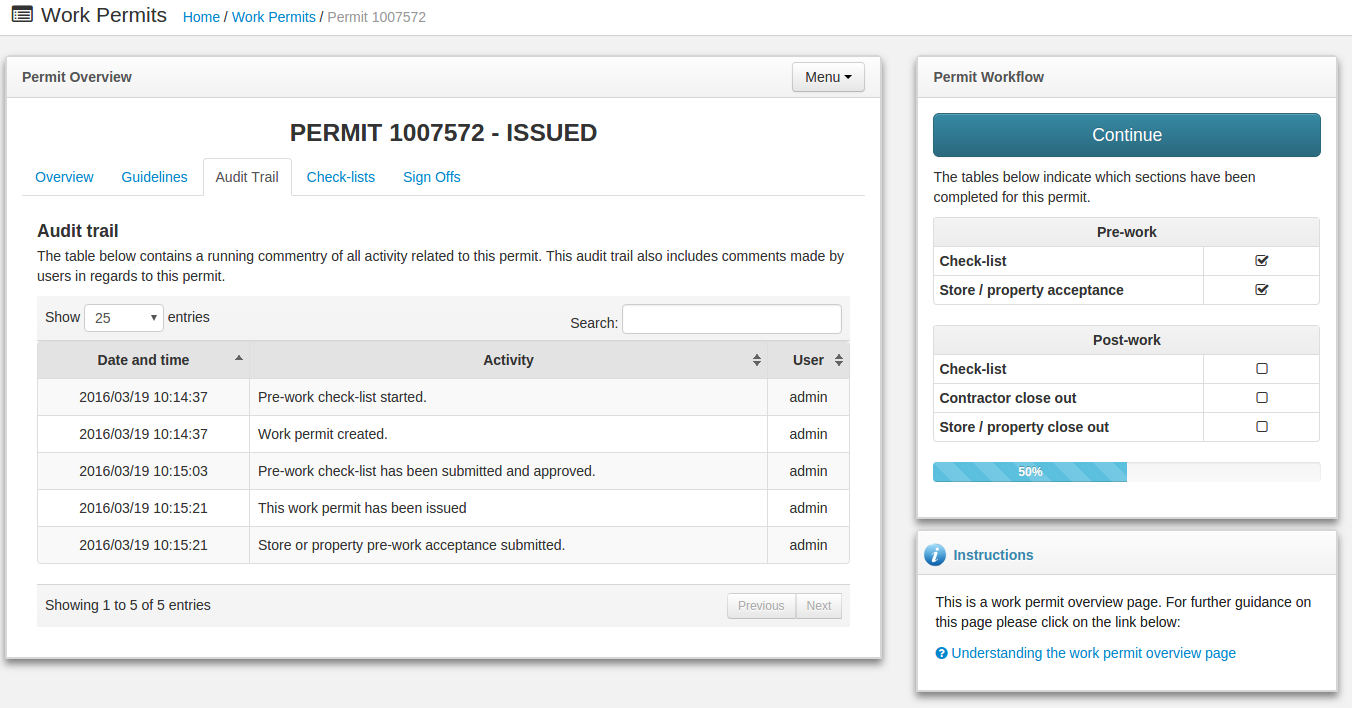Viewport: 1352px width, 708px height.
Task: Switch to the Check-lists tab
Action: [341, 177]
